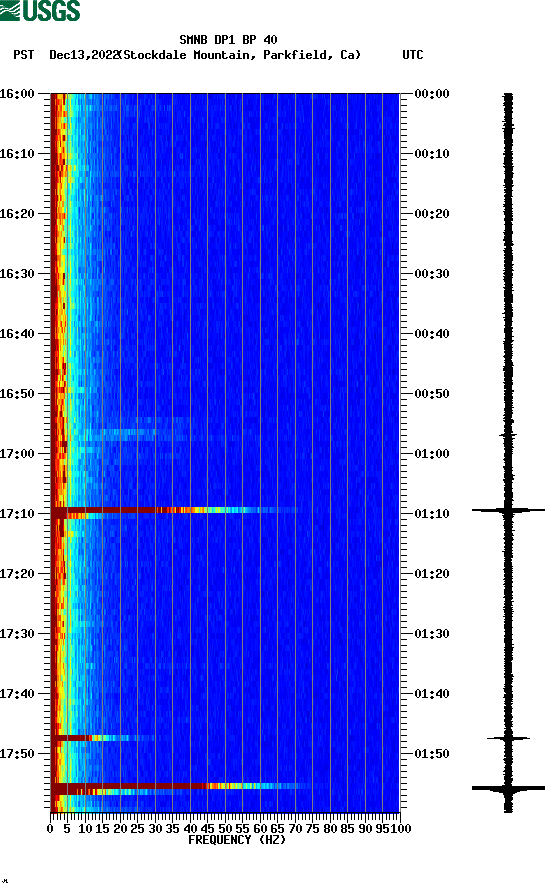The width and height of the screenshot is (552, 892).
Task: Click the '10' frequency axis label
Action: (85, 829)
